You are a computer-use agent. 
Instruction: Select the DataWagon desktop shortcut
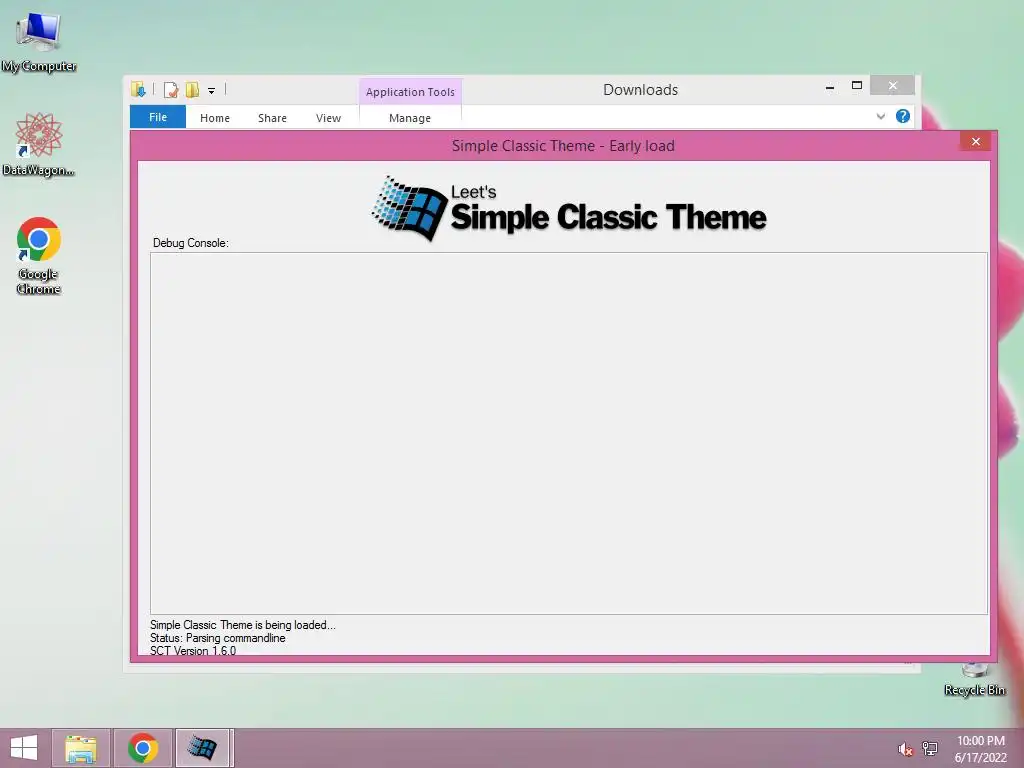pyautogui.click(x=39, y=144)
